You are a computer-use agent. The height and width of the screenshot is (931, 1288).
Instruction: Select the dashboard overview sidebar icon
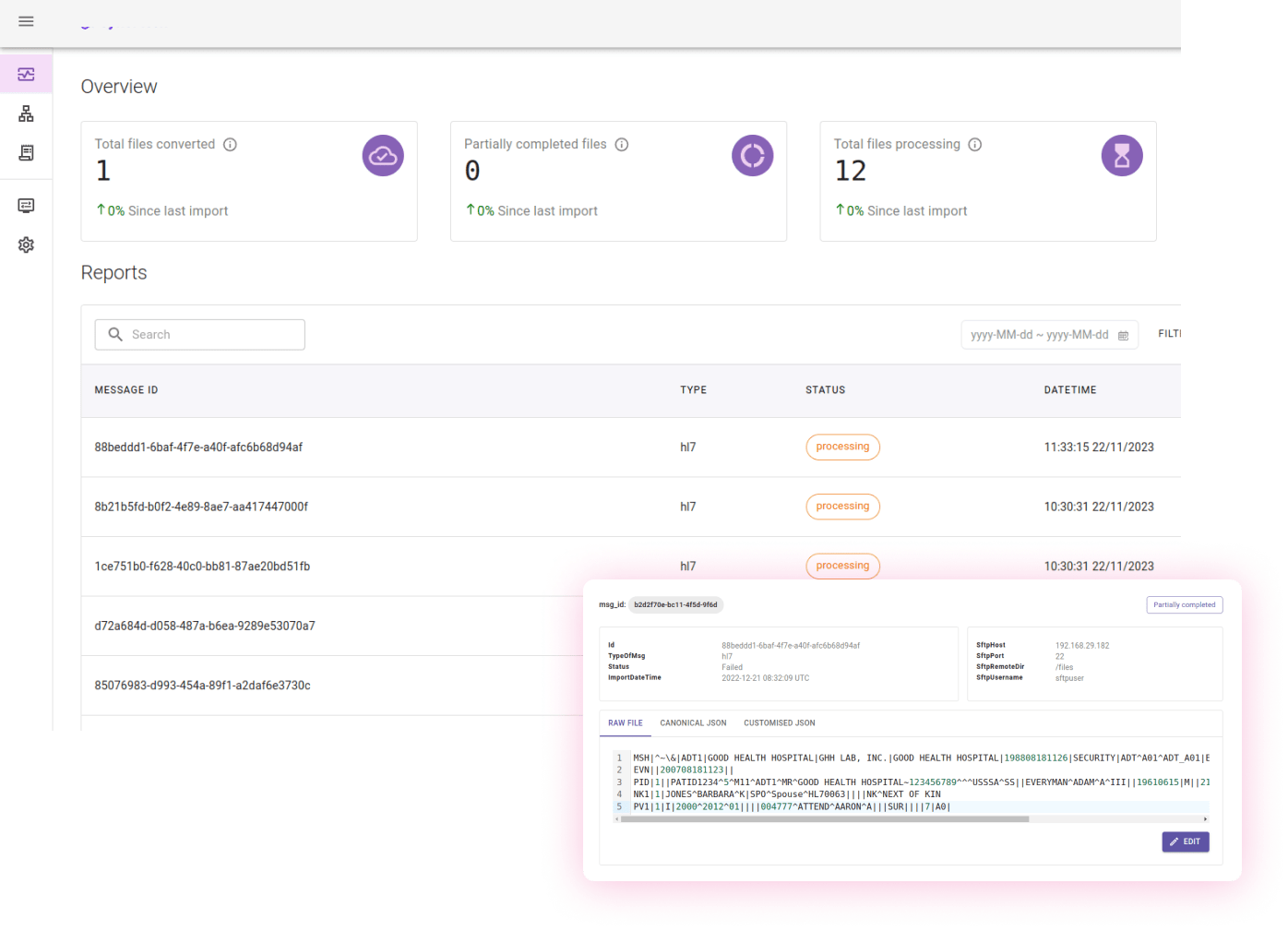tap(26, 73)
